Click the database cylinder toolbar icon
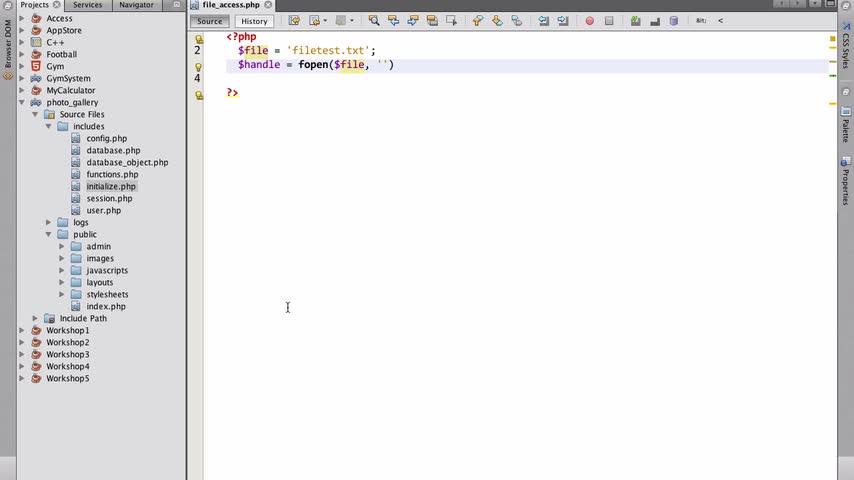Viewport: 854px width, 480px height. [674, 21]
